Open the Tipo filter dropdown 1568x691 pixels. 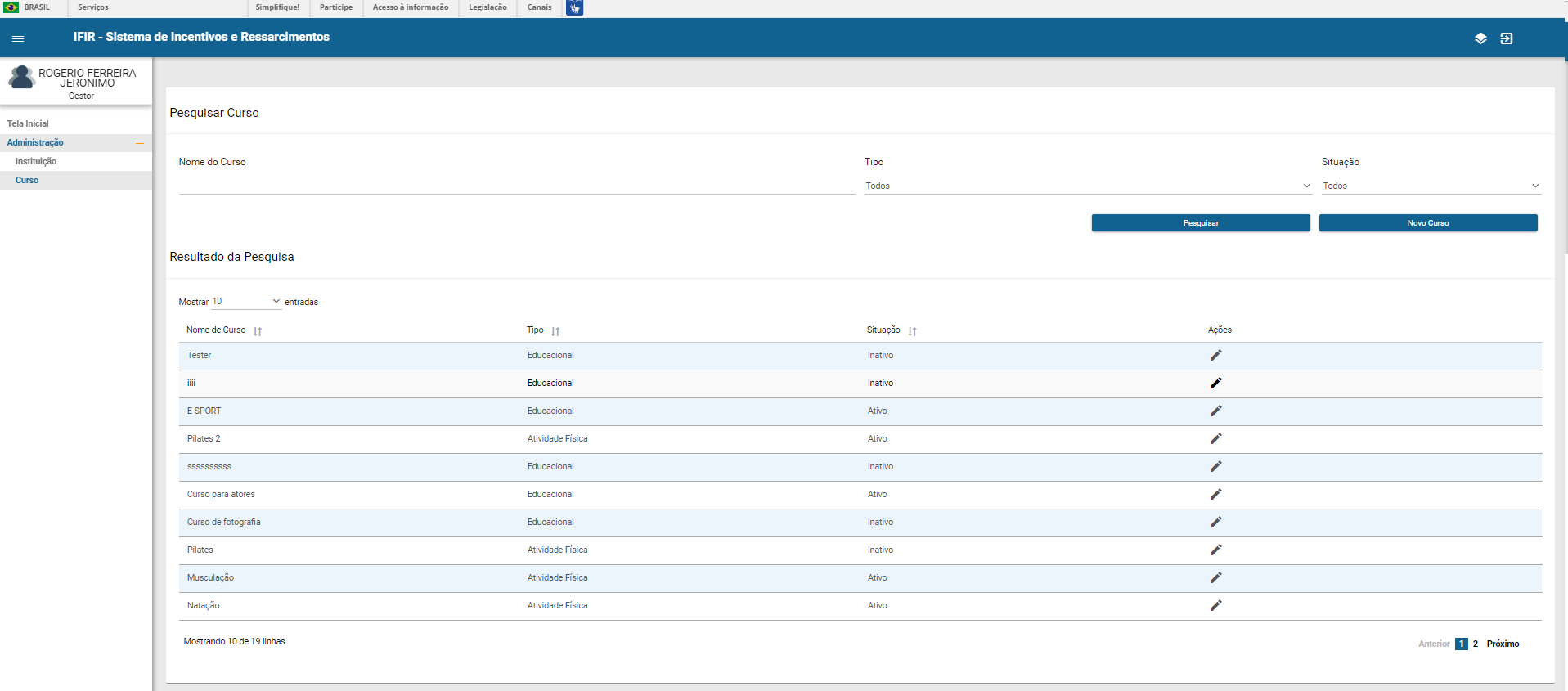[x=1087, y=186]
